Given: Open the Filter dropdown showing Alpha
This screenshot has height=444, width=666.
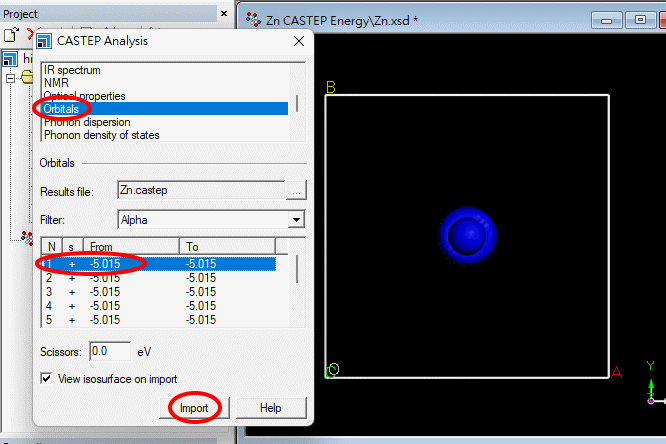Looking at the screenshot, I should coord(296,219).
